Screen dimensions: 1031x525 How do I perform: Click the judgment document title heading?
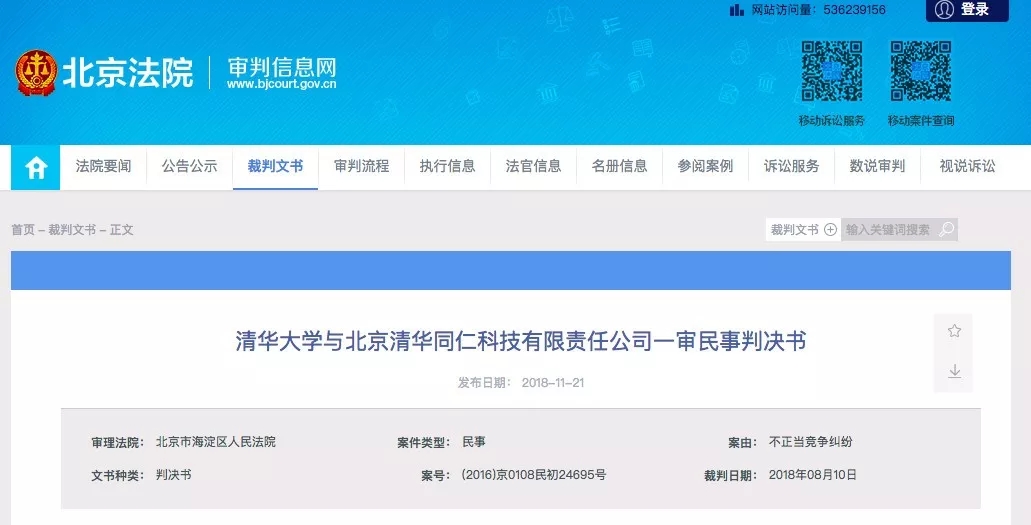point(521,341)
